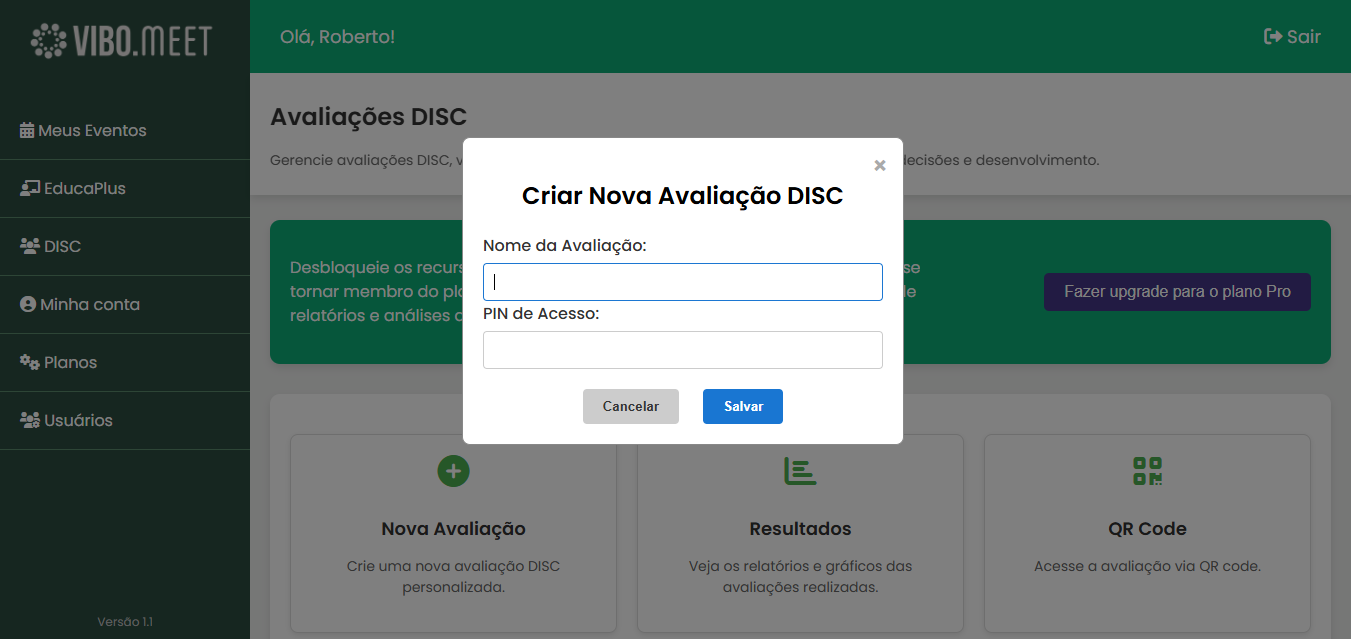Open Meus Eventos from the sidebar
This screenshot has height=639, width=1351.
[90, 130]
